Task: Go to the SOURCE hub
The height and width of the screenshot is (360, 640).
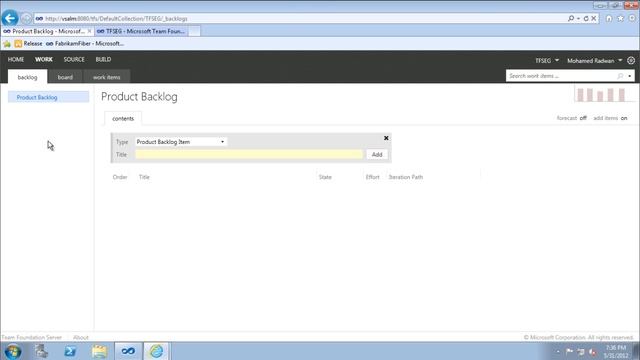Action: pyautogui.click(x=74, y=60)
